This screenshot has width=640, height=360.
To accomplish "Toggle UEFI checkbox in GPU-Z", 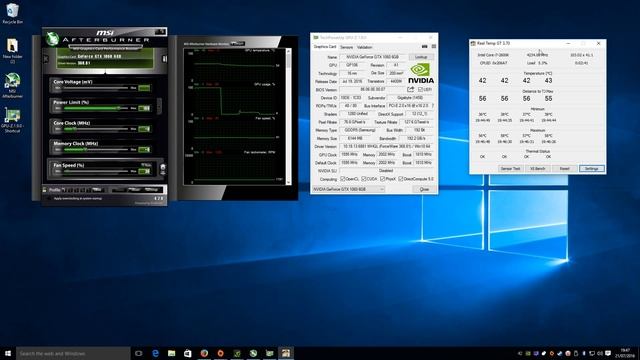I will pyautogui.click(x=420, y=89).
